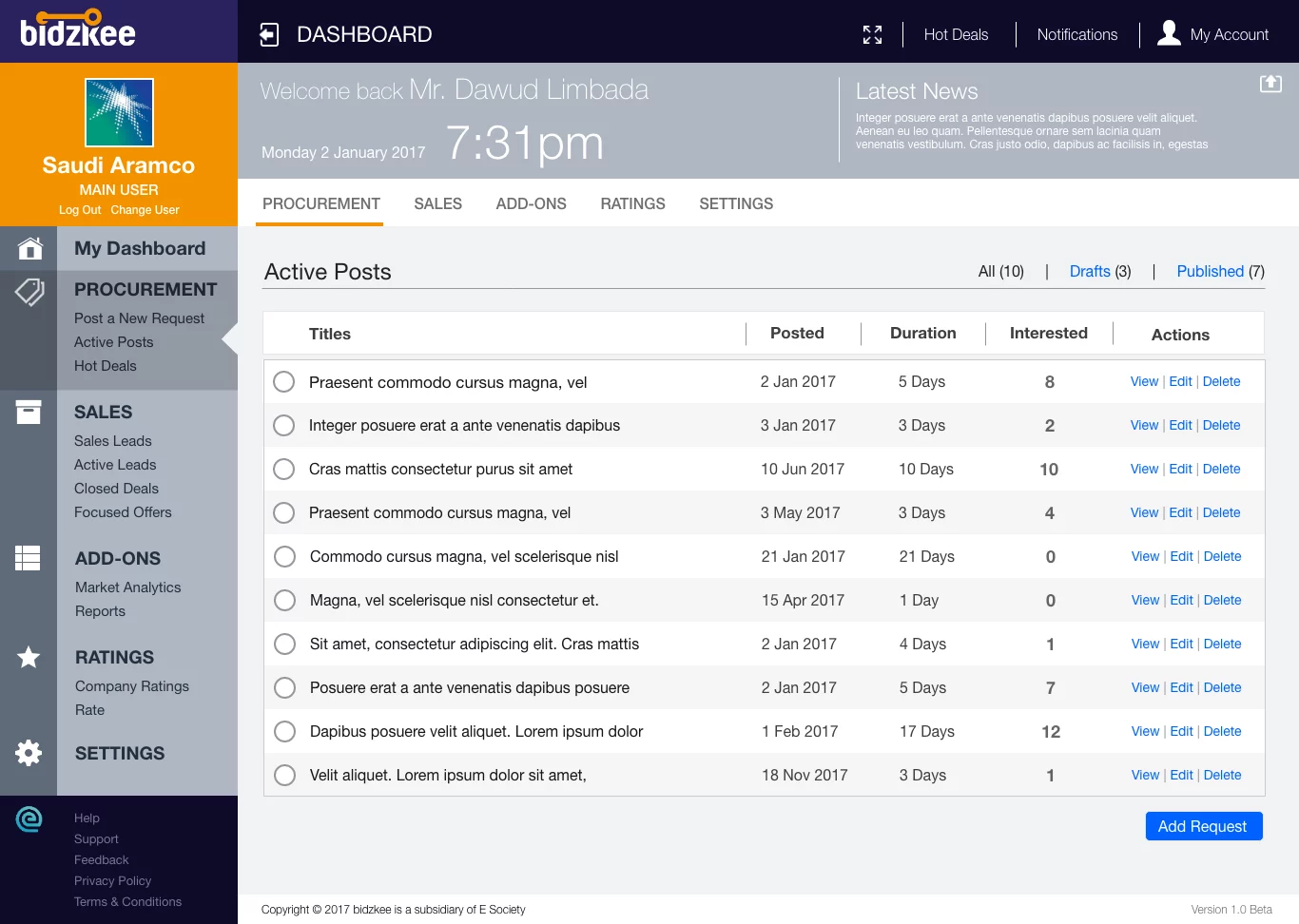The image size is (1299, 924).
Task: Select radio for Cras mattis consectetur purus
Action: pyautogui.click(x=283, y=469)
